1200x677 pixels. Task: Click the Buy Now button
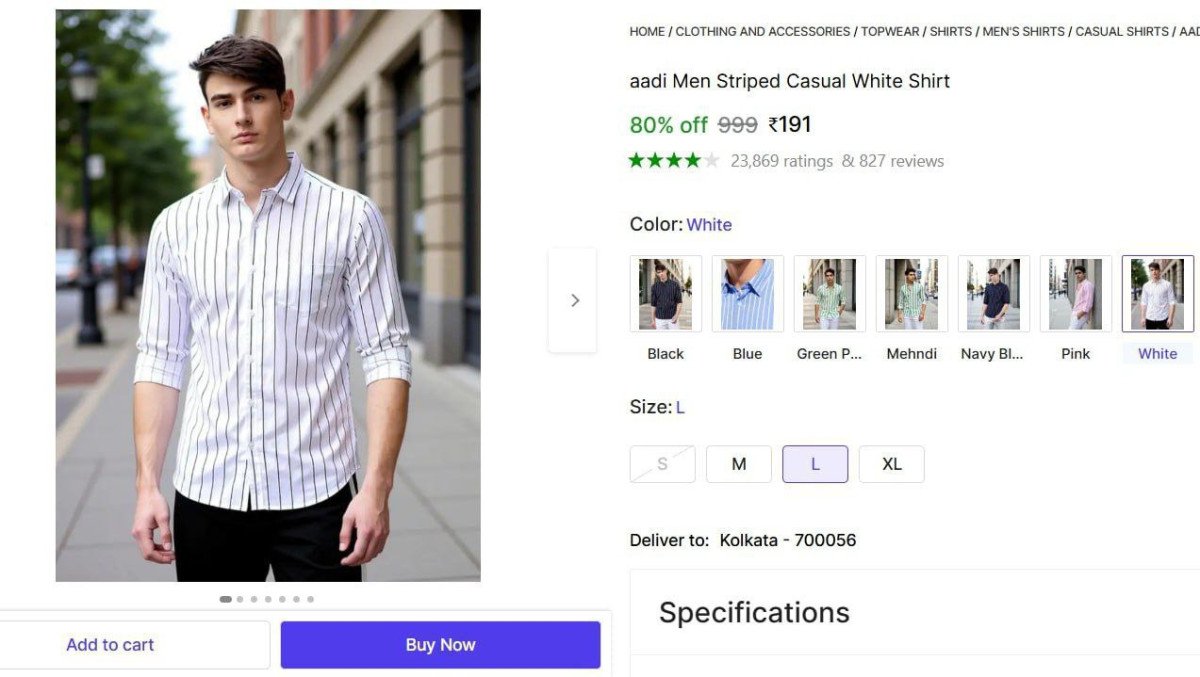440,644
